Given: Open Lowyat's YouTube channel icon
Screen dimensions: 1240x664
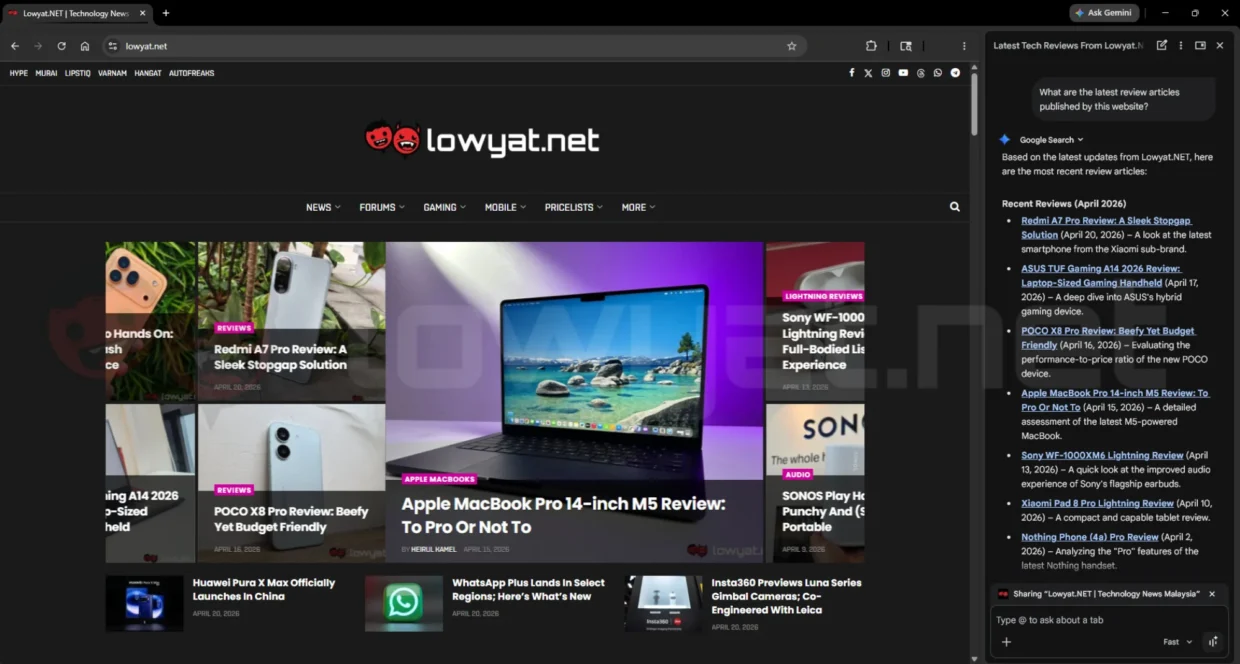Looking at the screenshot, I should pyautogui.click(x=903, y=72).
